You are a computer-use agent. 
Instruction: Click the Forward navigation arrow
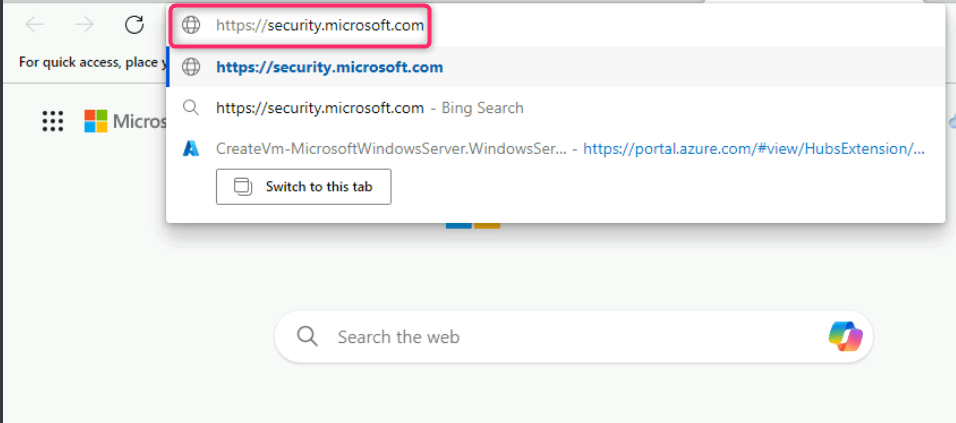[x=85, y=25]
